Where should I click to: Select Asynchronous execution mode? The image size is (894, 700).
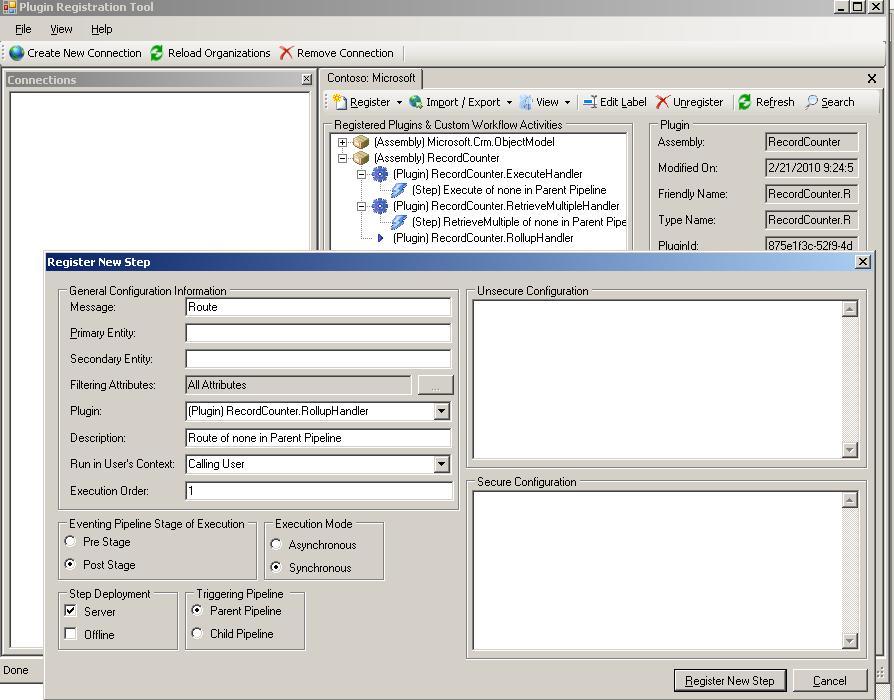(x=276, y=544)
